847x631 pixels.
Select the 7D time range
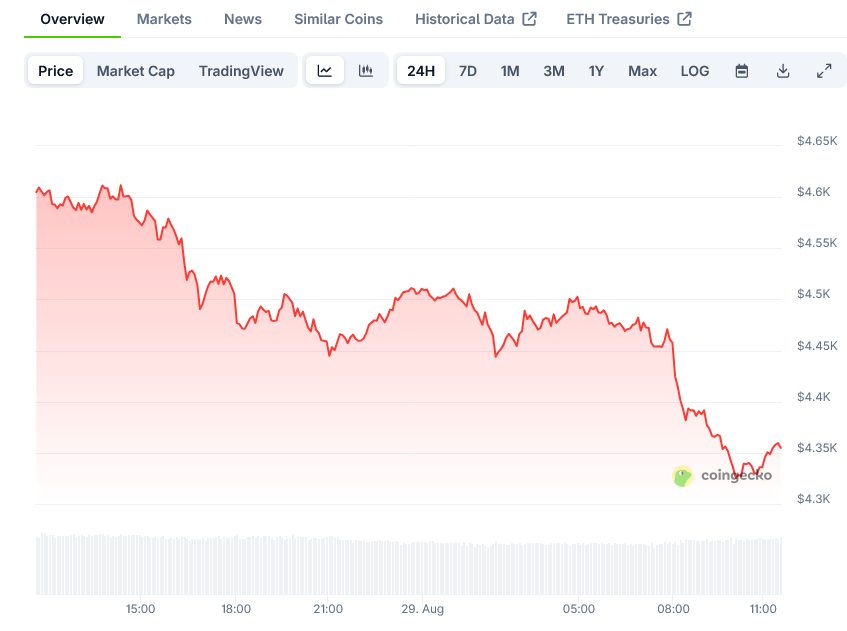pyautogui.click(x=468, y=71)
